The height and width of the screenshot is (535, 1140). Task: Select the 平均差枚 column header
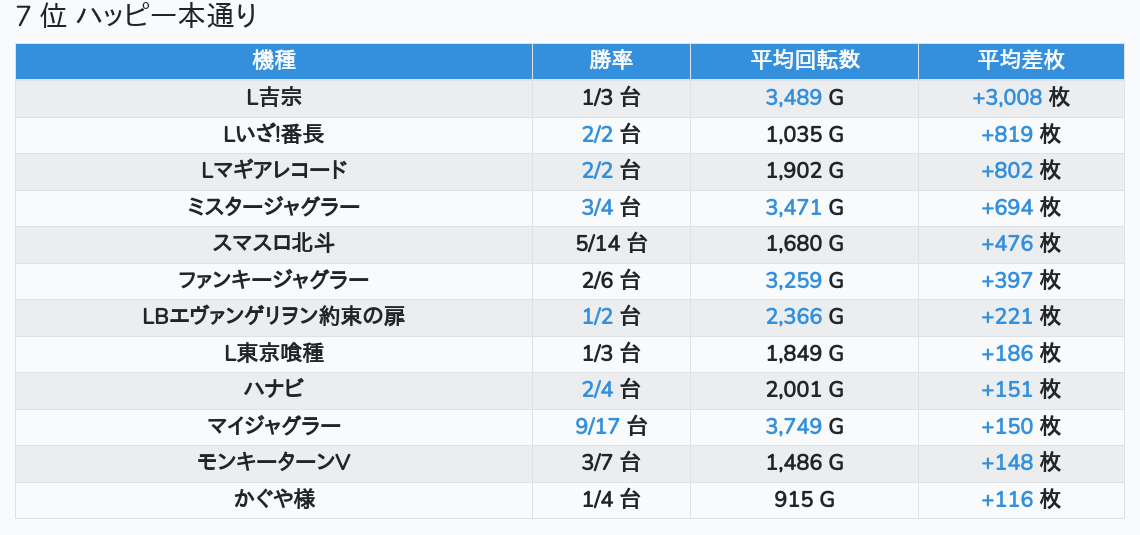click(1021, 60)
